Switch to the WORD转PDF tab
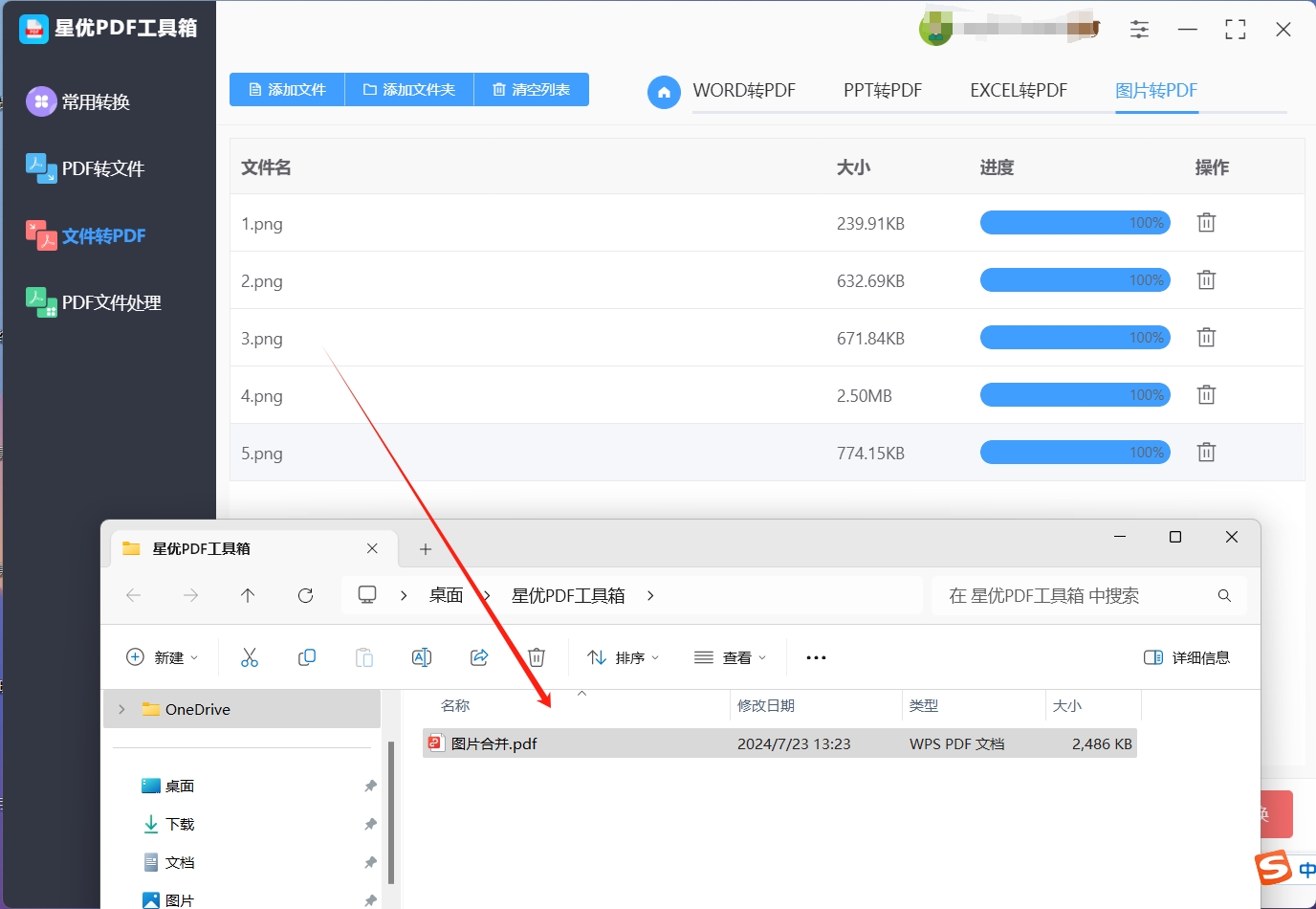The image size is (1316, 909). pyautogui.click(x=744, y=91)
